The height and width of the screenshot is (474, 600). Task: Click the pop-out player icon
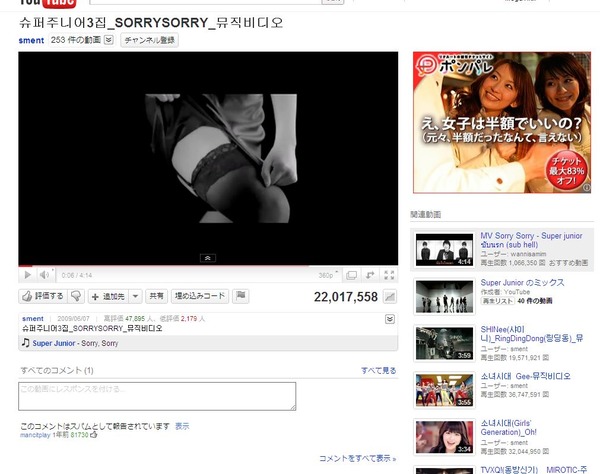click(x=370, y=275)
